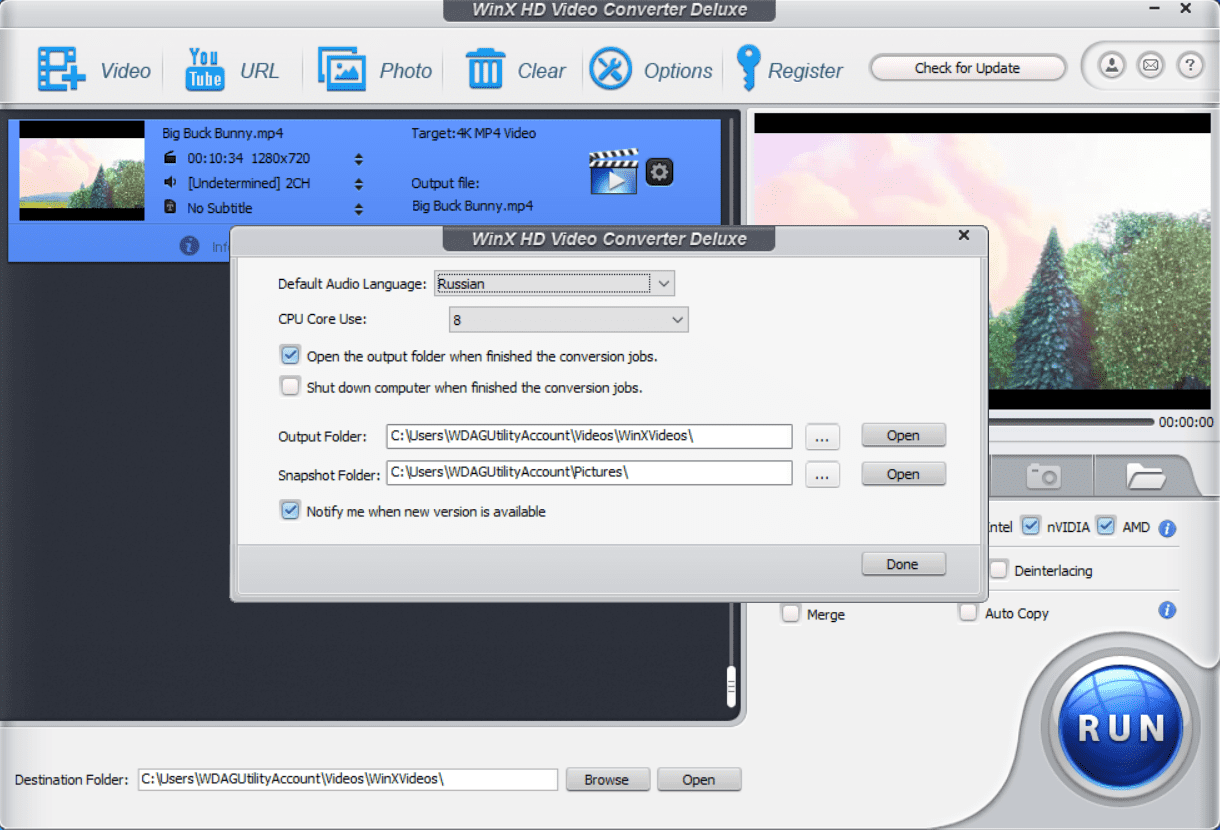This screenshot has width=1220, height=830.
Task: Open the Options wrench icon
Action: click(610, 69)
